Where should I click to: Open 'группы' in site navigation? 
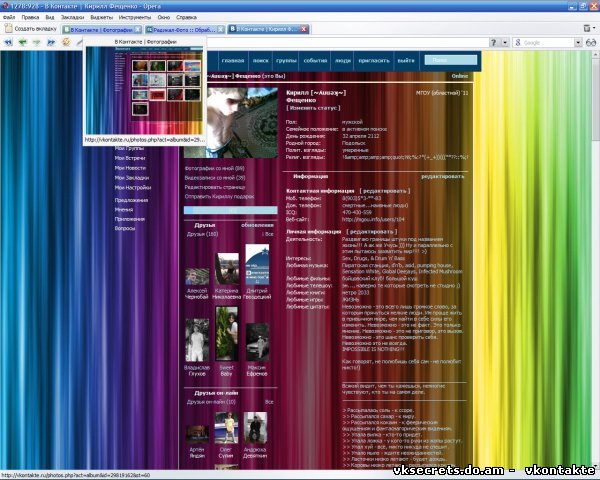coord(286,61)
